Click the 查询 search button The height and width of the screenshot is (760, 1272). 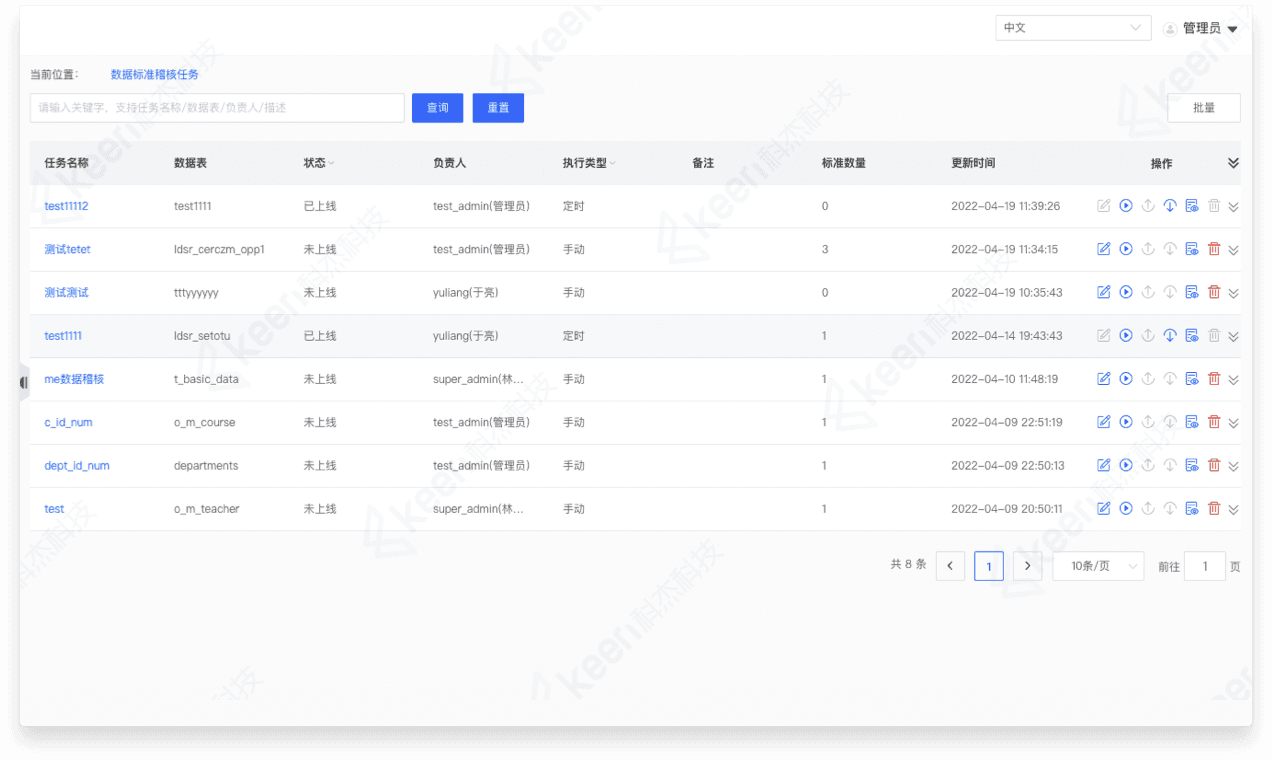click(438, 108)
